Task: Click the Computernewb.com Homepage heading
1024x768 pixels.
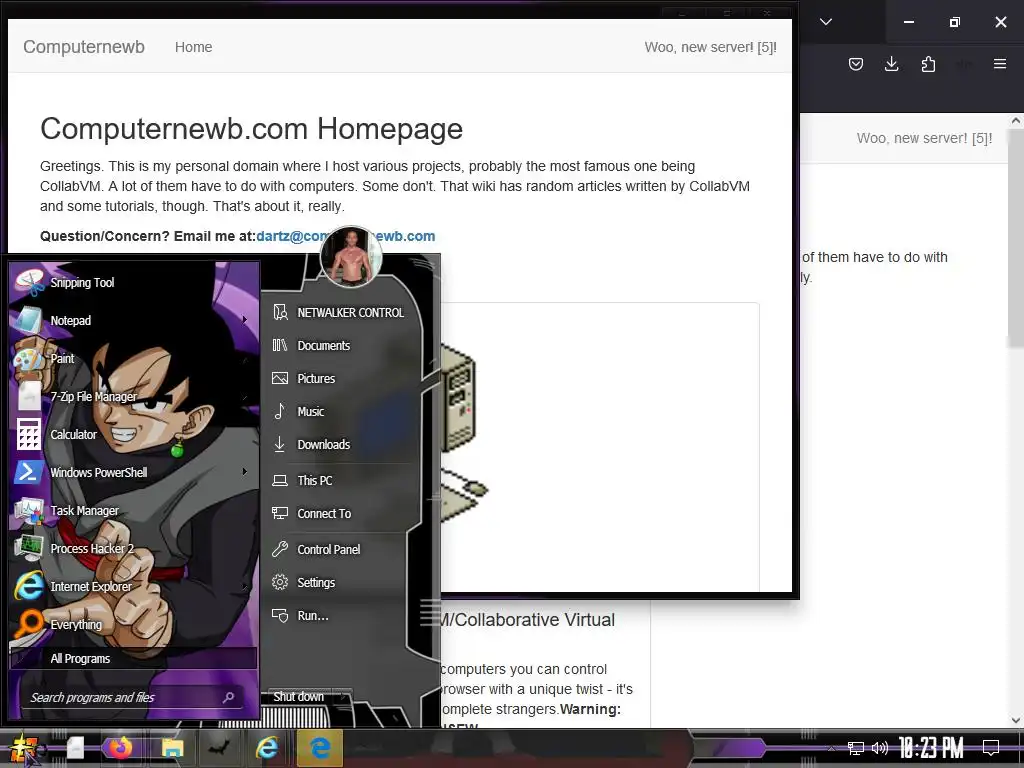Action: 251,129
